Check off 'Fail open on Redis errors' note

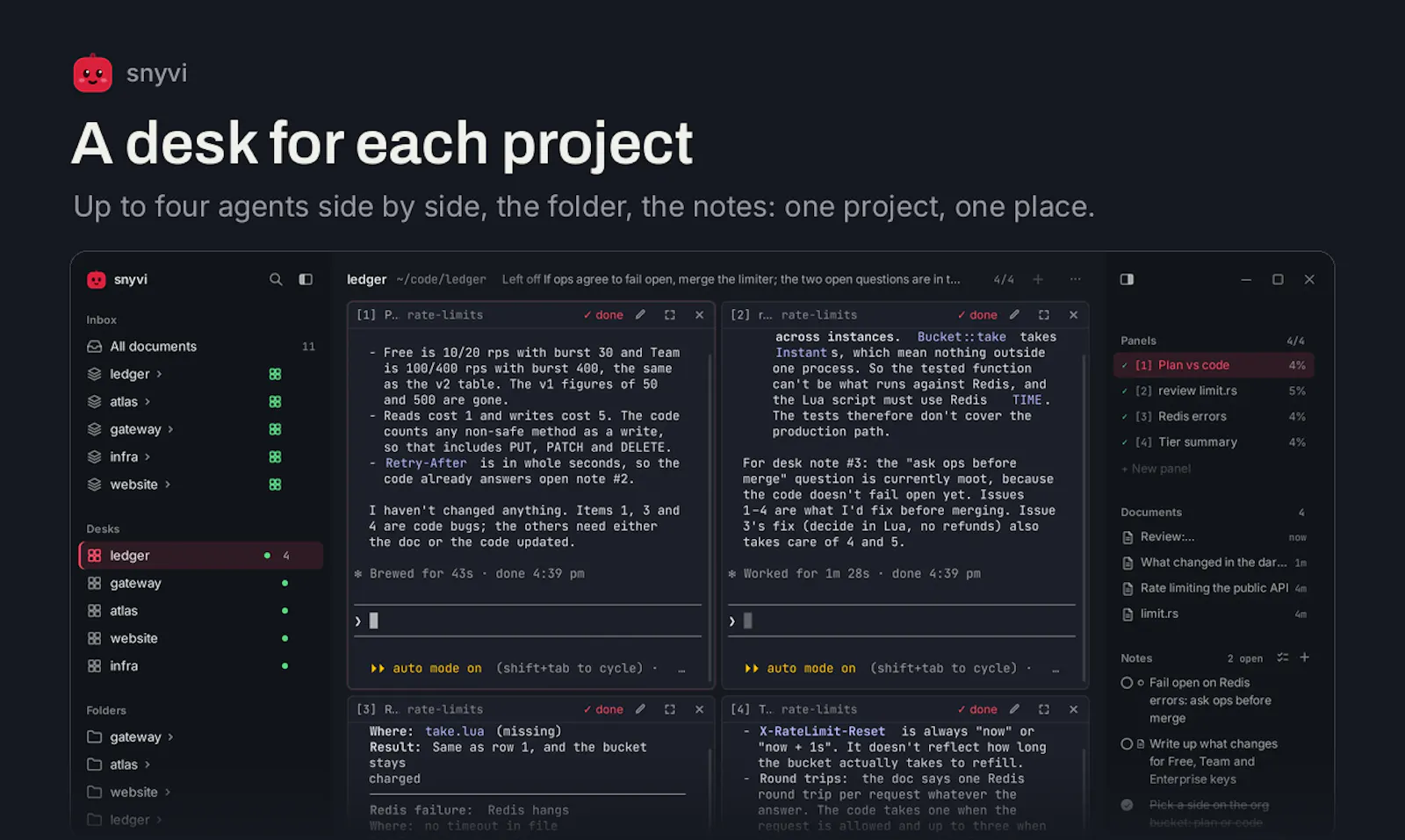[x=1127, y=683]
